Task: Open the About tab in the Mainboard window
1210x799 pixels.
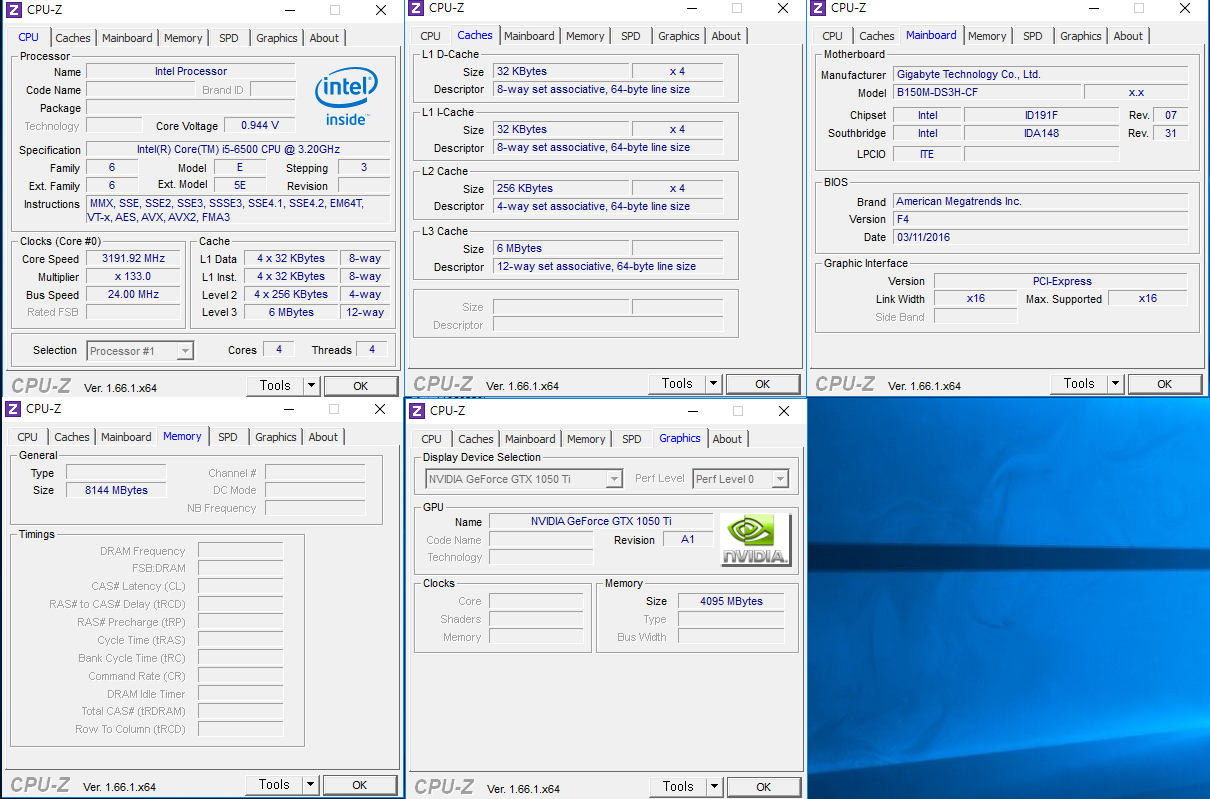Action: [1128, 36]
